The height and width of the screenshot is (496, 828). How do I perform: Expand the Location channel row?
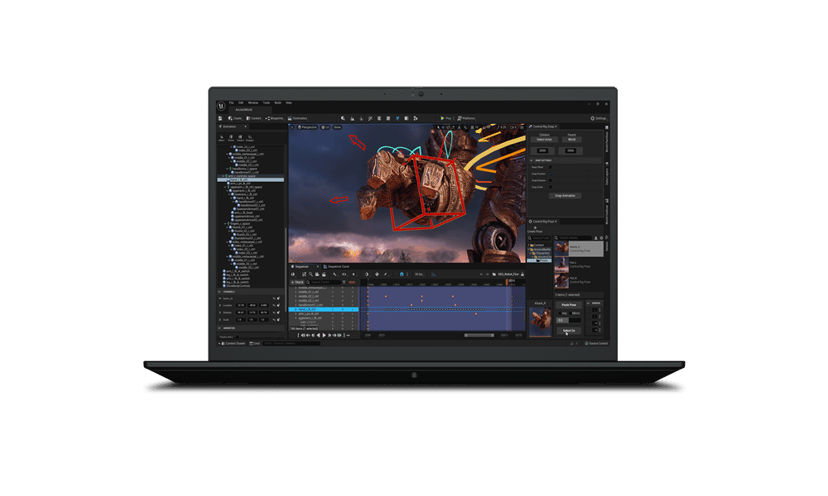[220, 305]
